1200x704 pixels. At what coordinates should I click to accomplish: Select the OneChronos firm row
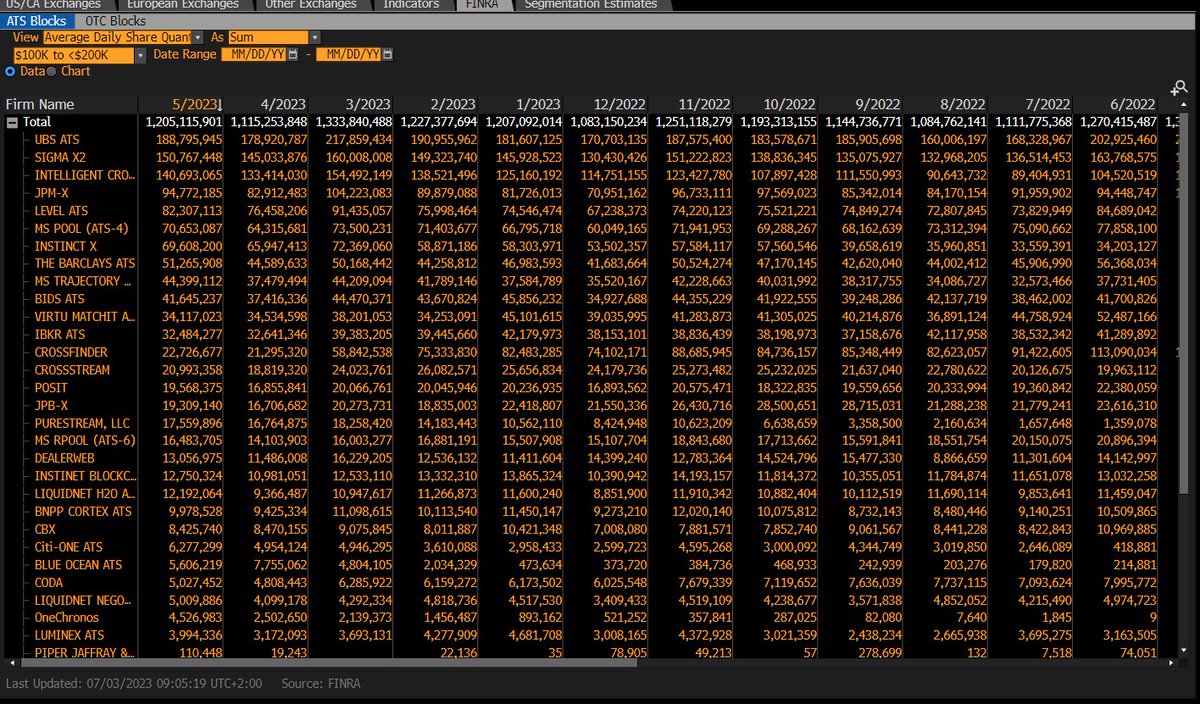tap(67, 617)
